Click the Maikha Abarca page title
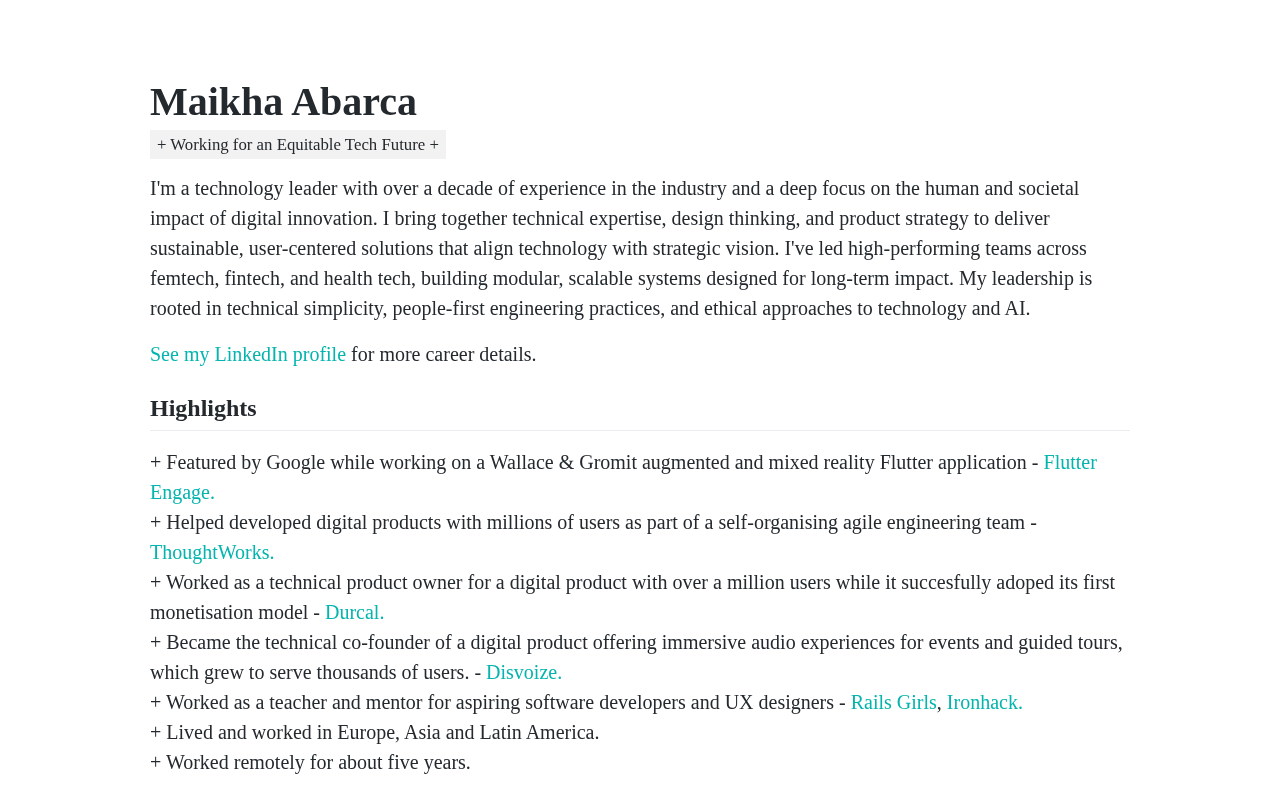The height and width of the screenshot is (800, 1280). coord(283,102)
